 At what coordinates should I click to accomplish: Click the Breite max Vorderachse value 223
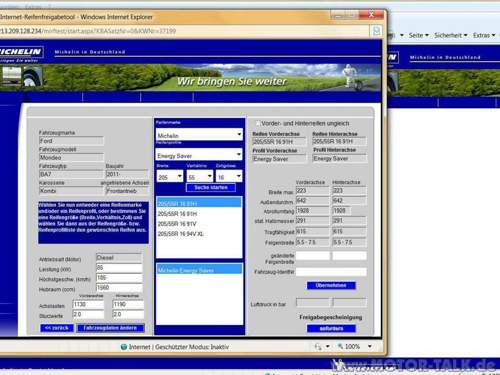(313, 190)
